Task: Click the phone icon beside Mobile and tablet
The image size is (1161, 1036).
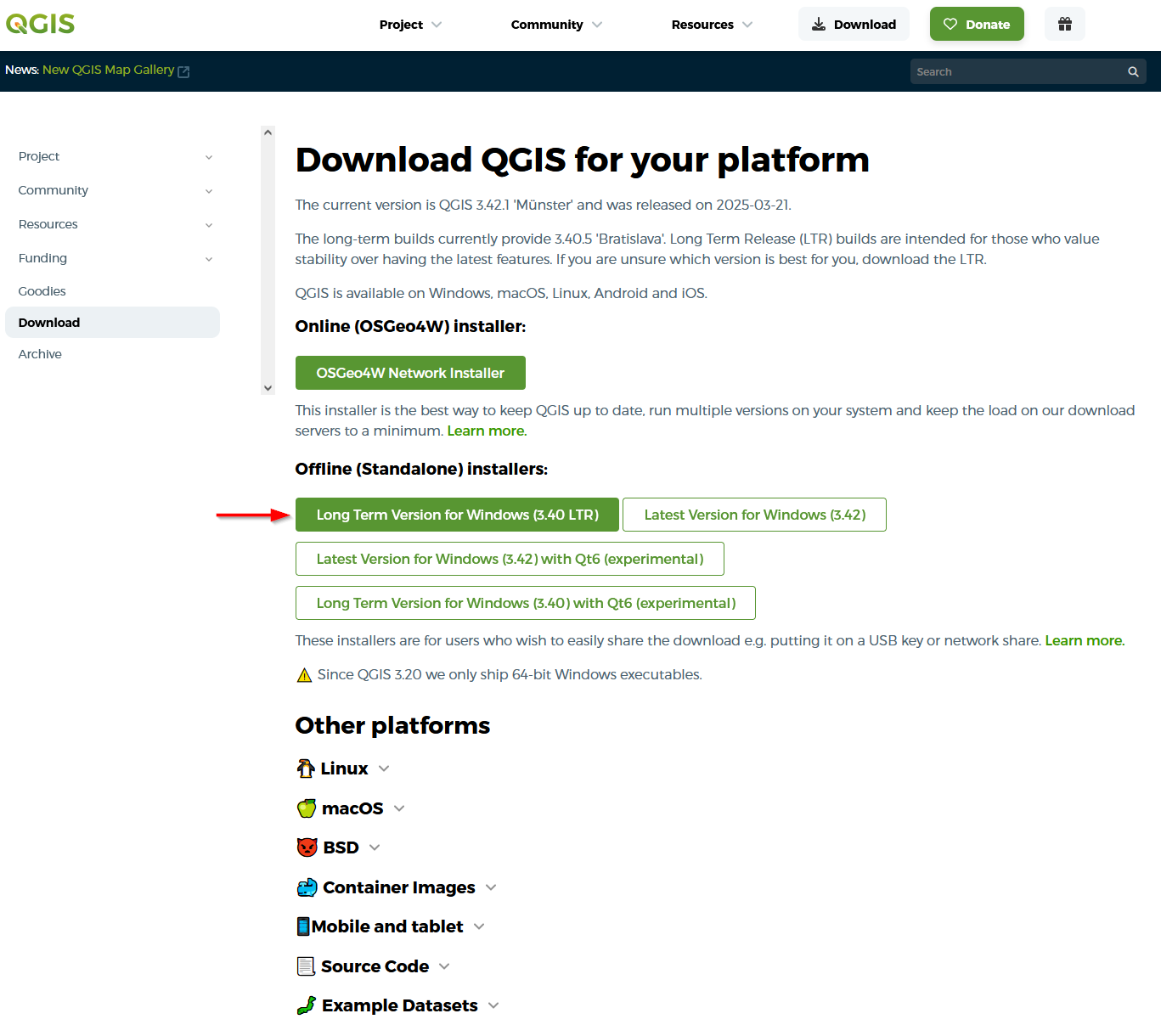Action: 304,925
